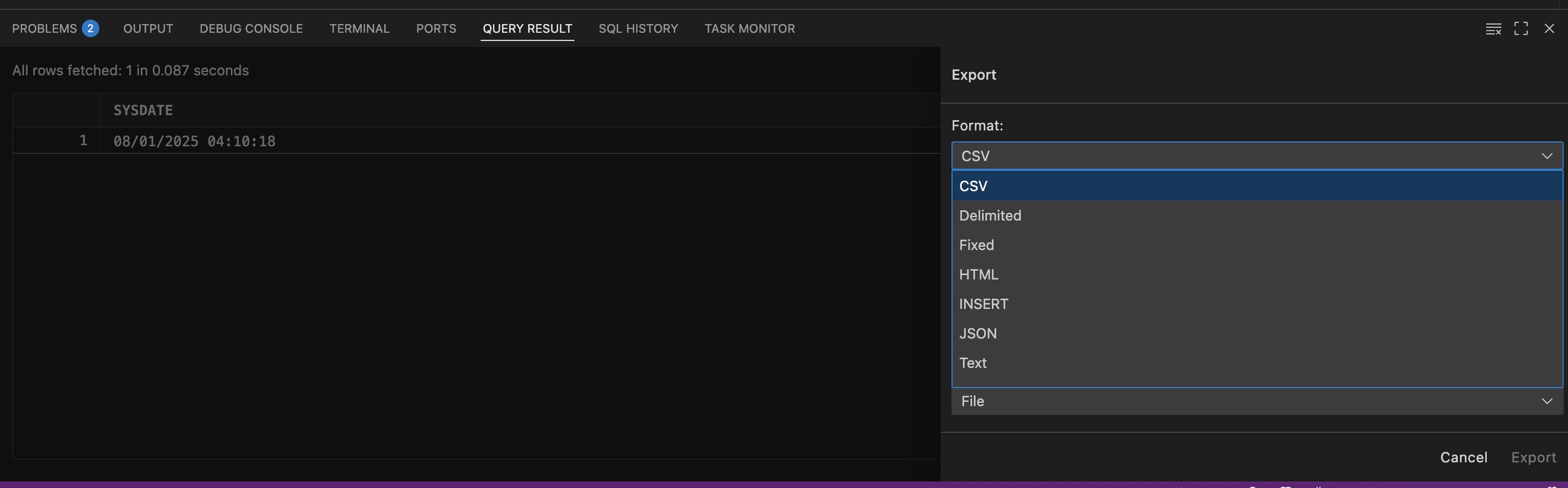Choose JSON from the format list
Image resolution: width=1568 pixels, height=488 pixels.
click(1257, 334)
